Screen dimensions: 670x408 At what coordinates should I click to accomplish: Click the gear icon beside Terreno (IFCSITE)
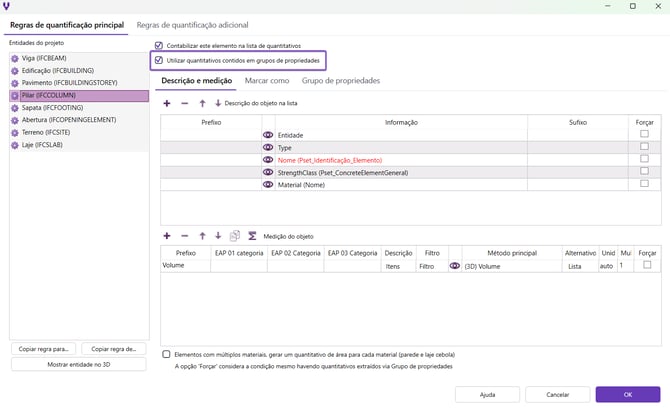[15, 133]
